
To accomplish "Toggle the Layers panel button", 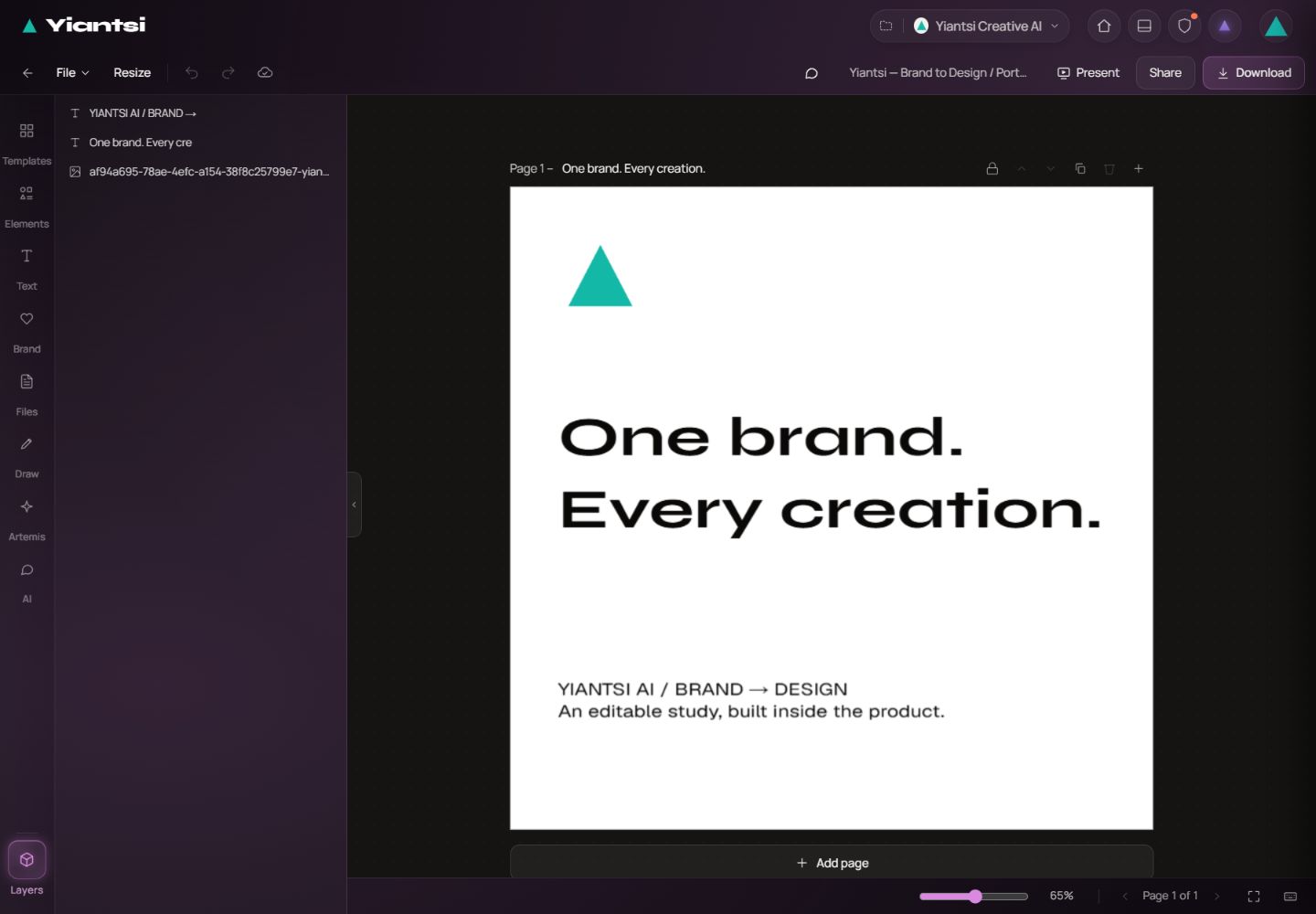I will point(27,868).
